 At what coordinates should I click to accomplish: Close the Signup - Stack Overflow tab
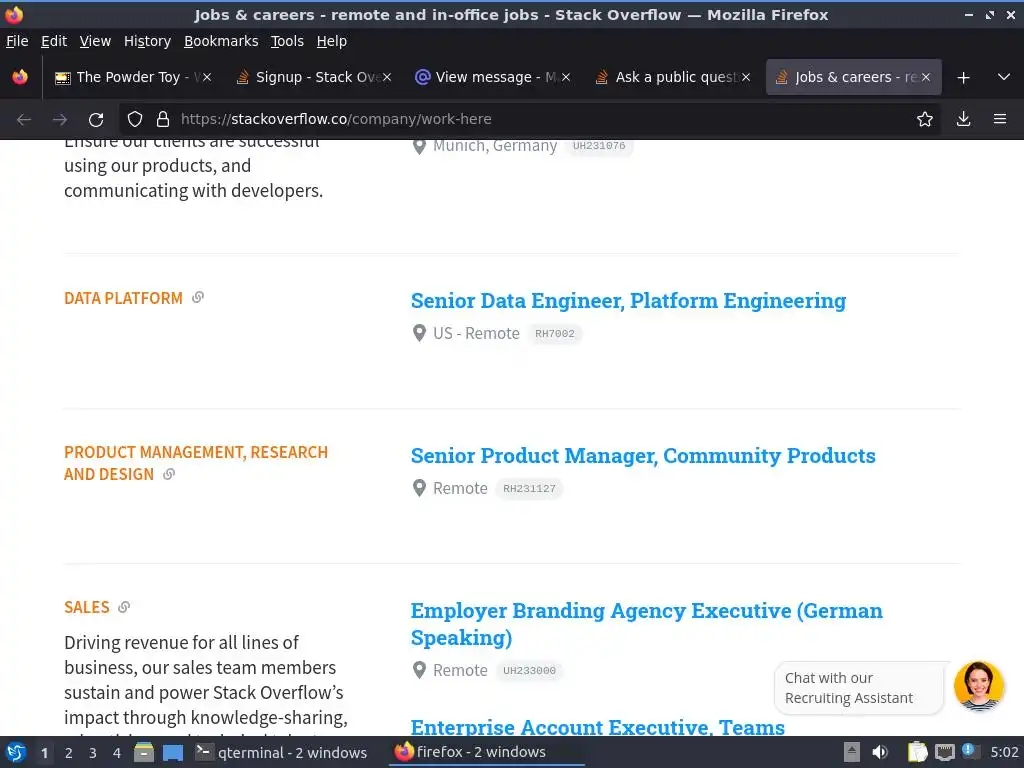[x=387, y=77]
